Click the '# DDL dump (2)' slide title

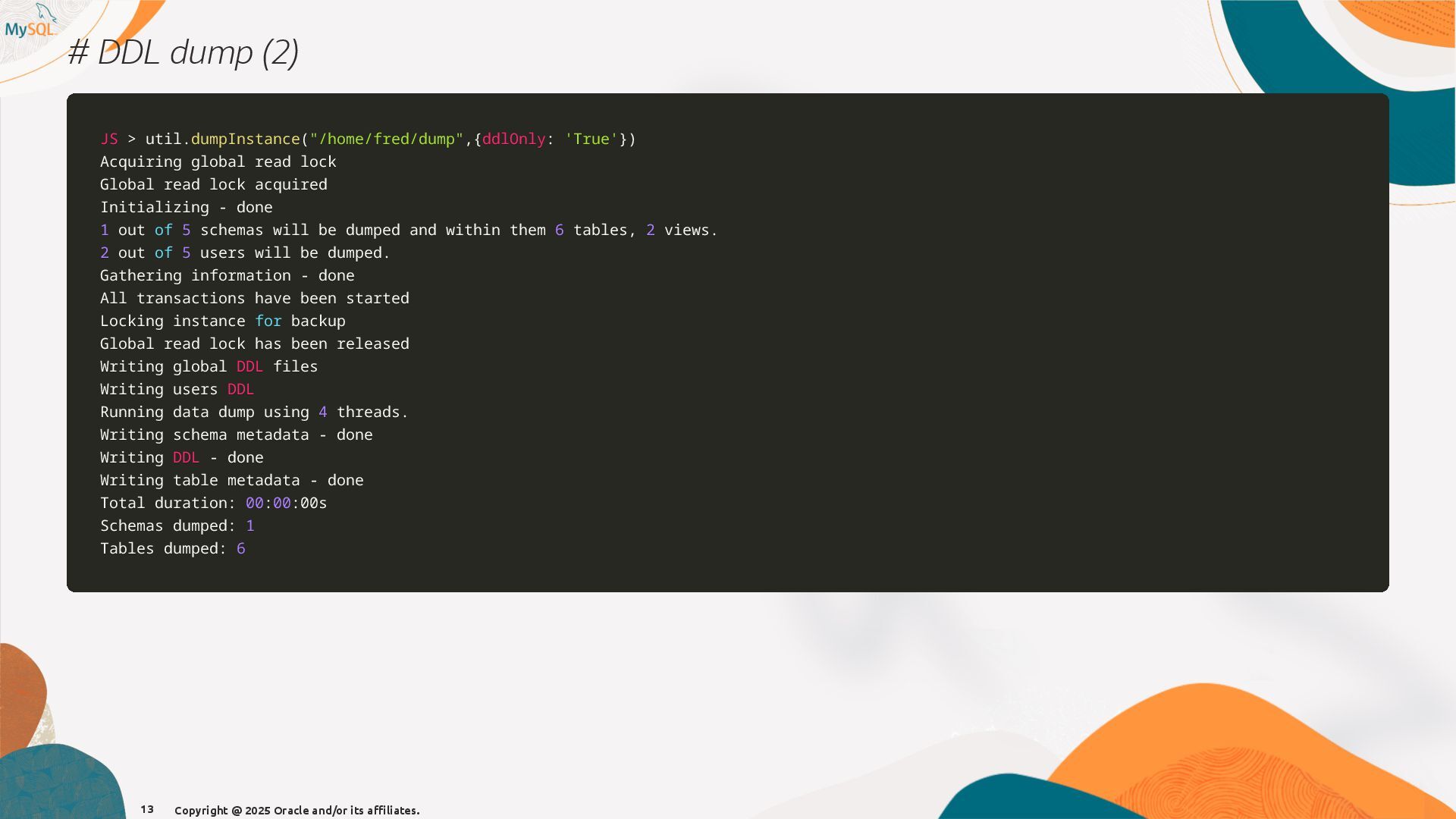point(184,52)
